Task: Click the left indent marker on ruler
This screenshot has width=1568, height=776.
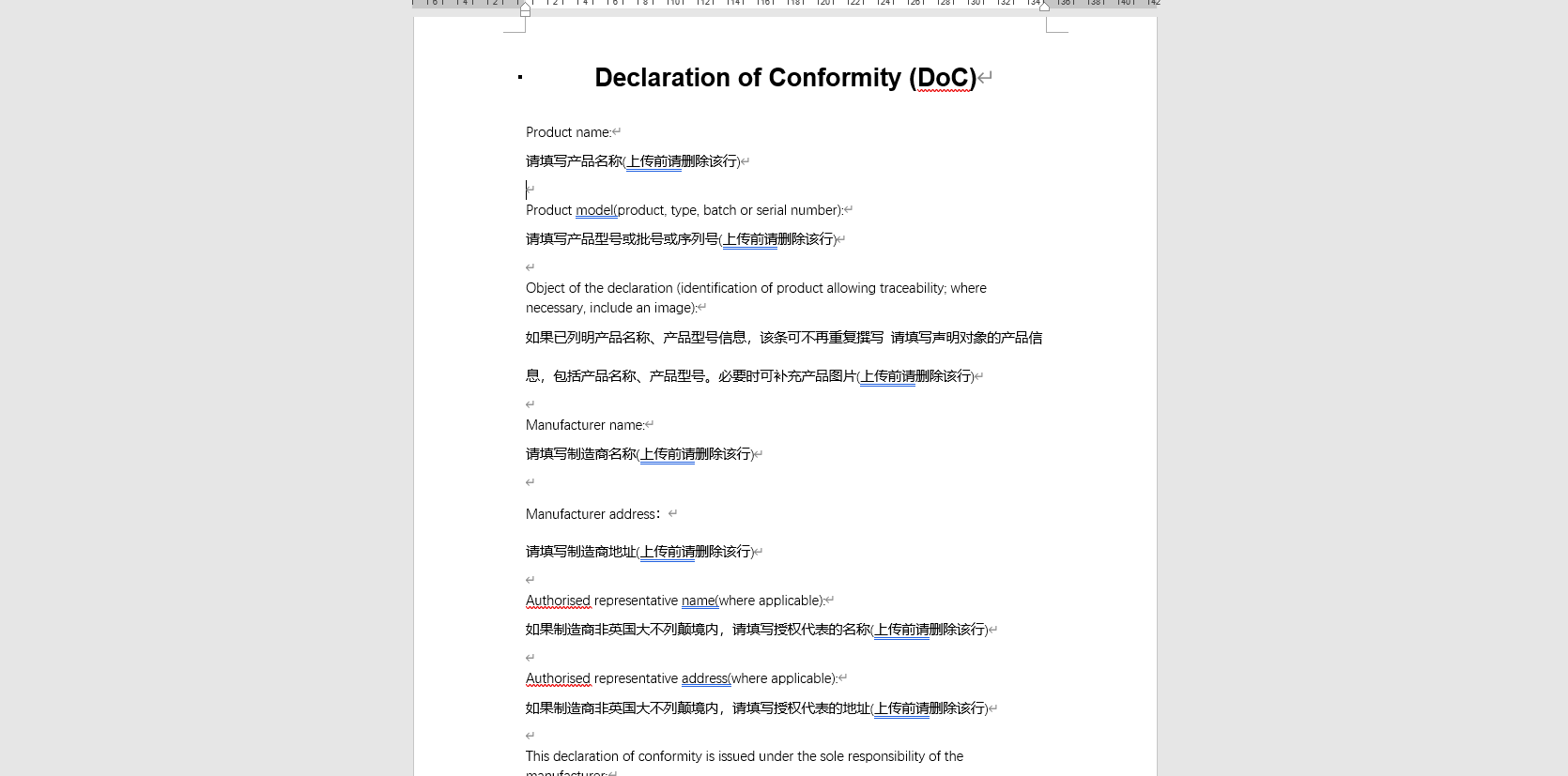Action: click(525, 9)
